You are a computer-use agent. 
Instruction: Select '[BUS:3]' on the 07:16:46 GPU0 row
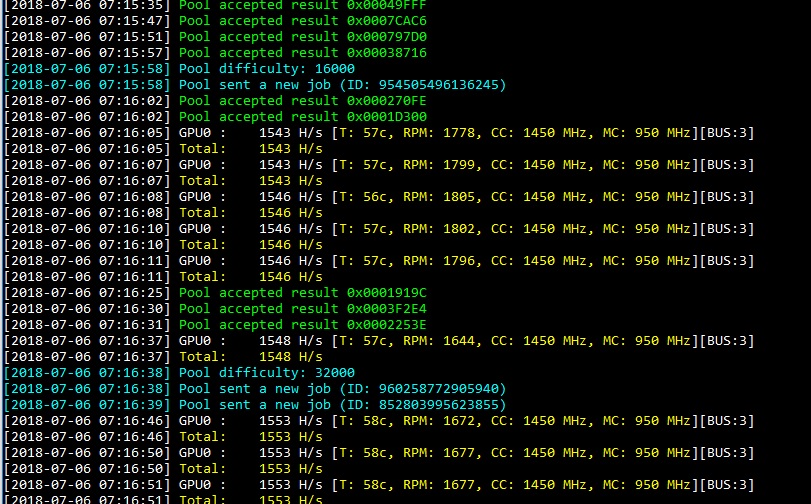(727, 421)
